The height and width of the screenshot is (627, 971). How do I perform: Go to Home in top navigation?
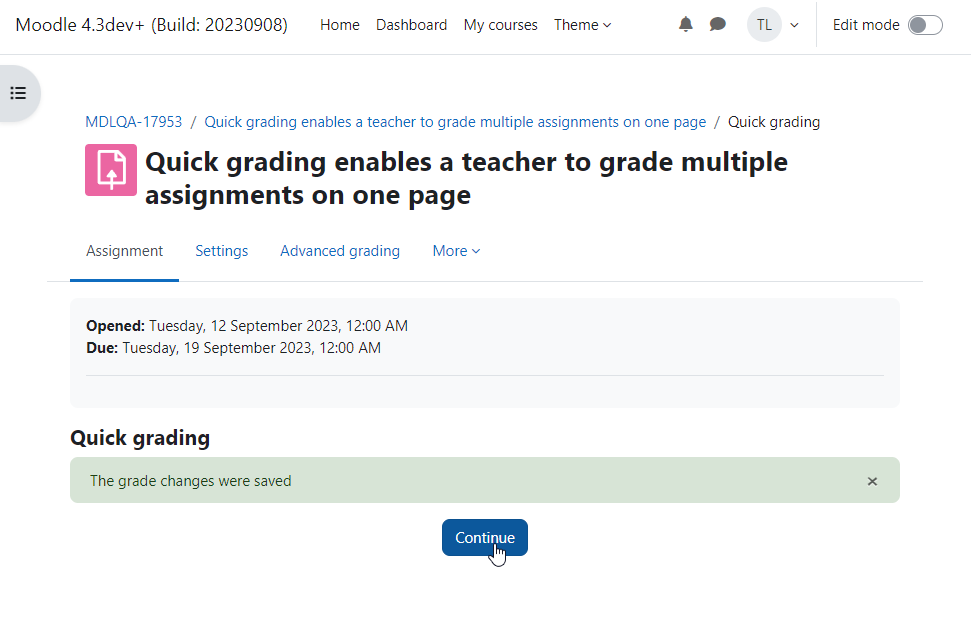tap(339, 25)
